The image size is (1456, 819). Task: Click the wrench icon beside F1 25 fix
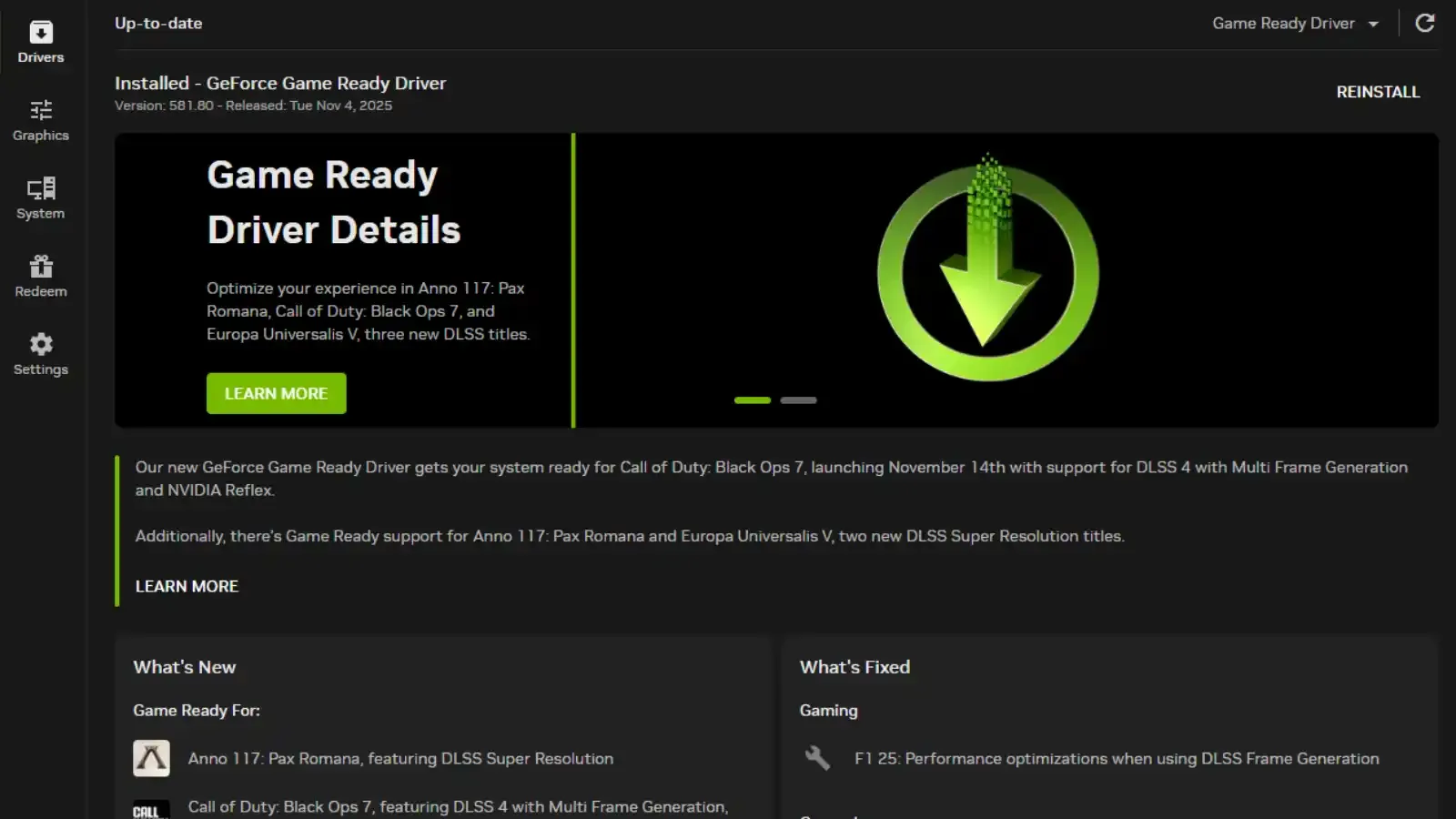click(x=817, y=758)
